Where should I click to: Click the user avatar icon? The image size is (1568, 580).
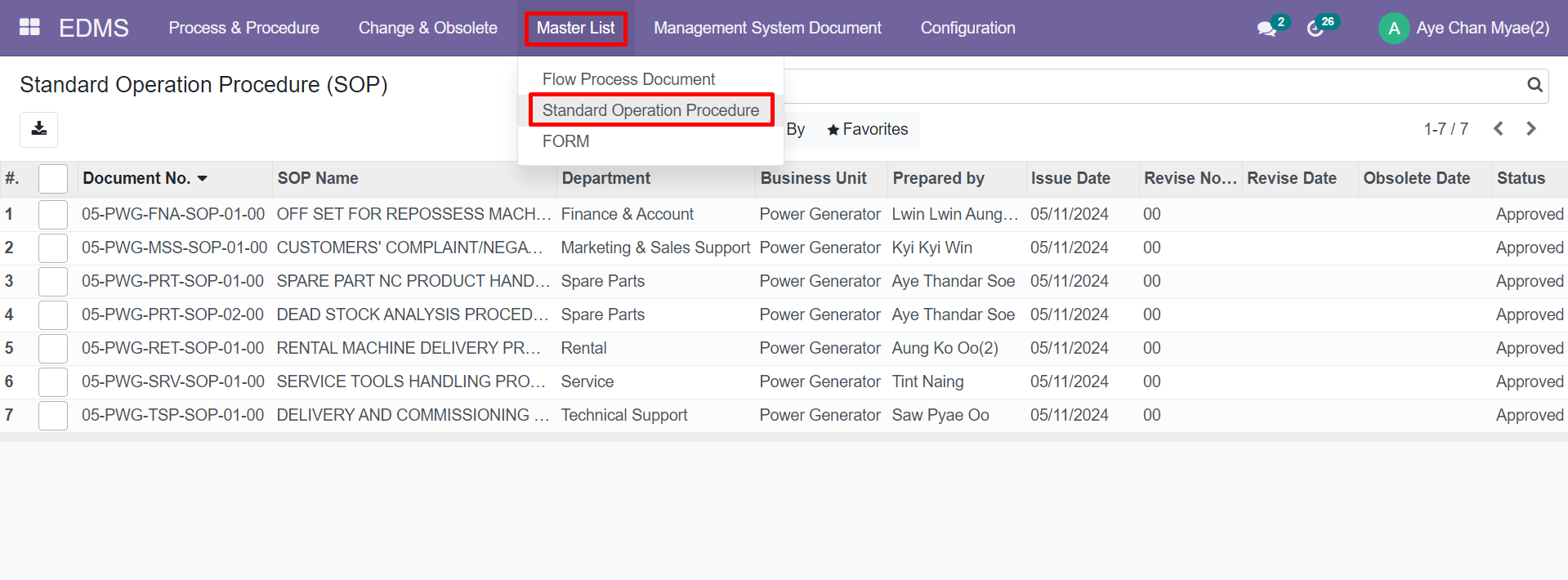click(1394, 28)
